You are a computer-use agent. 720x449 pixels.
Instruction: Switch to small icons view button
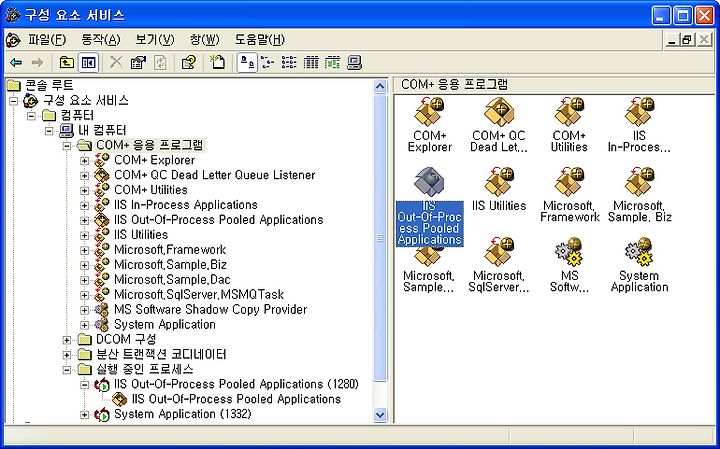click(x=267, y=62)
